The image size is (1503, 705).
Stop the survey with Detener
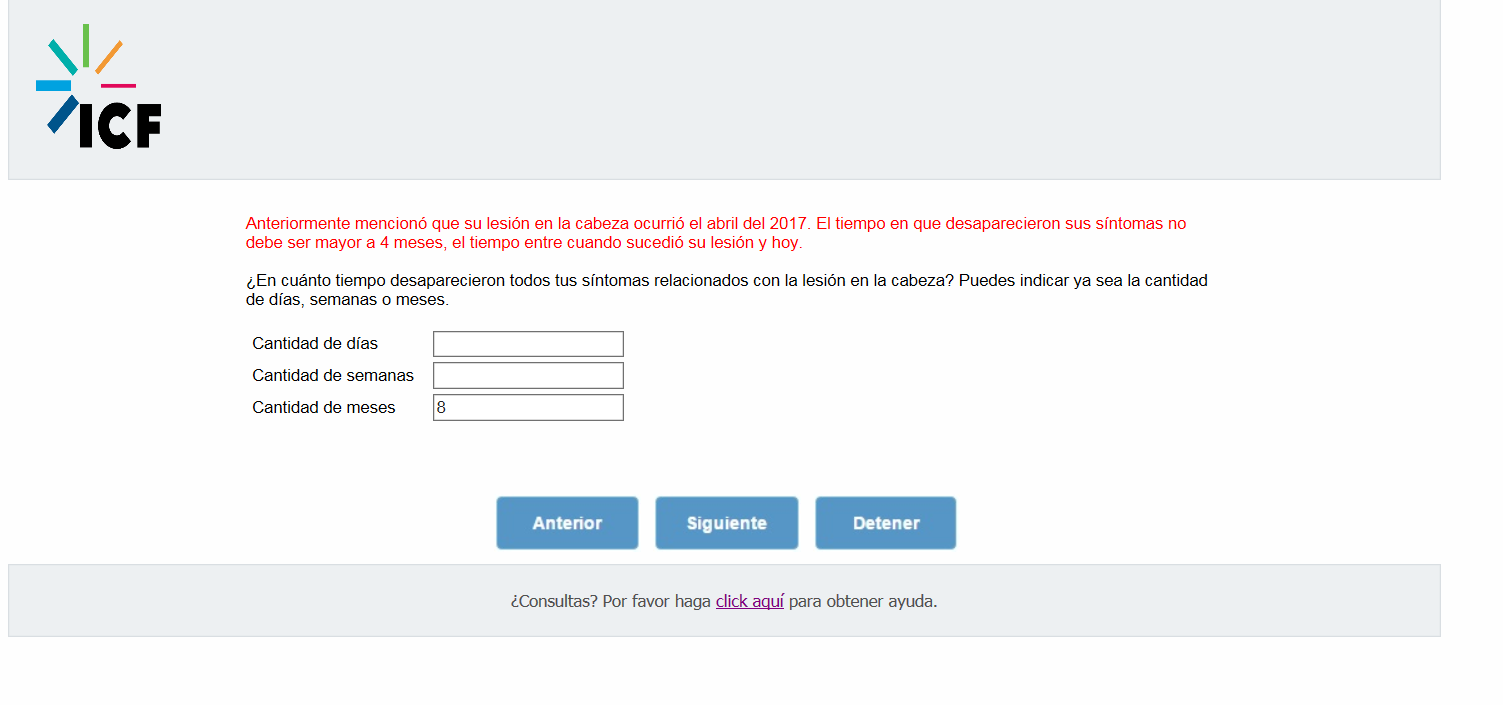coord(886,523)
